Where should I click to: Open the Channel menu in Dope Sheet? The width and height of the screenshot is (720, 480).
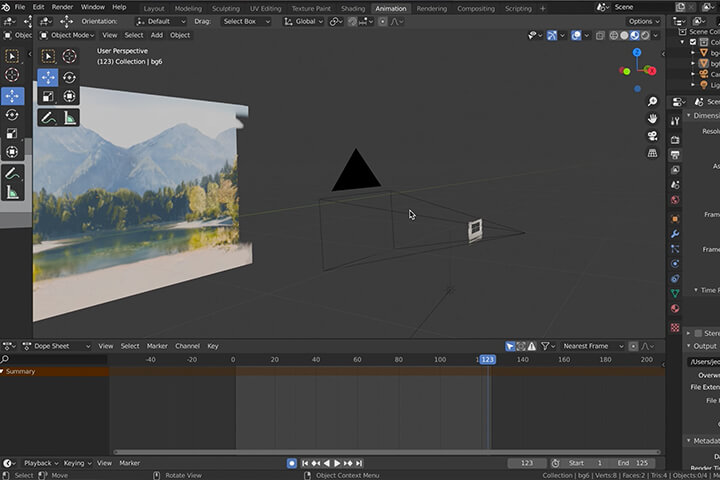coord(187,346)
